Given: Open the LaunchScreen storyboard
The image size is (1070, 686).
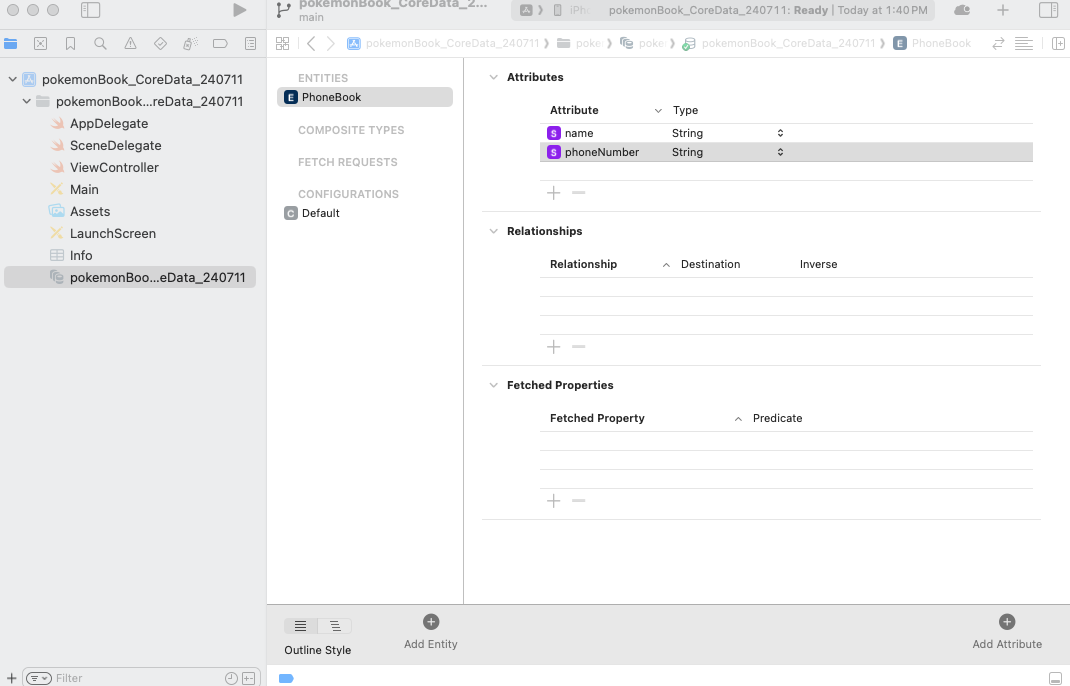Looking at the screenshot, I should pos(113,233).
